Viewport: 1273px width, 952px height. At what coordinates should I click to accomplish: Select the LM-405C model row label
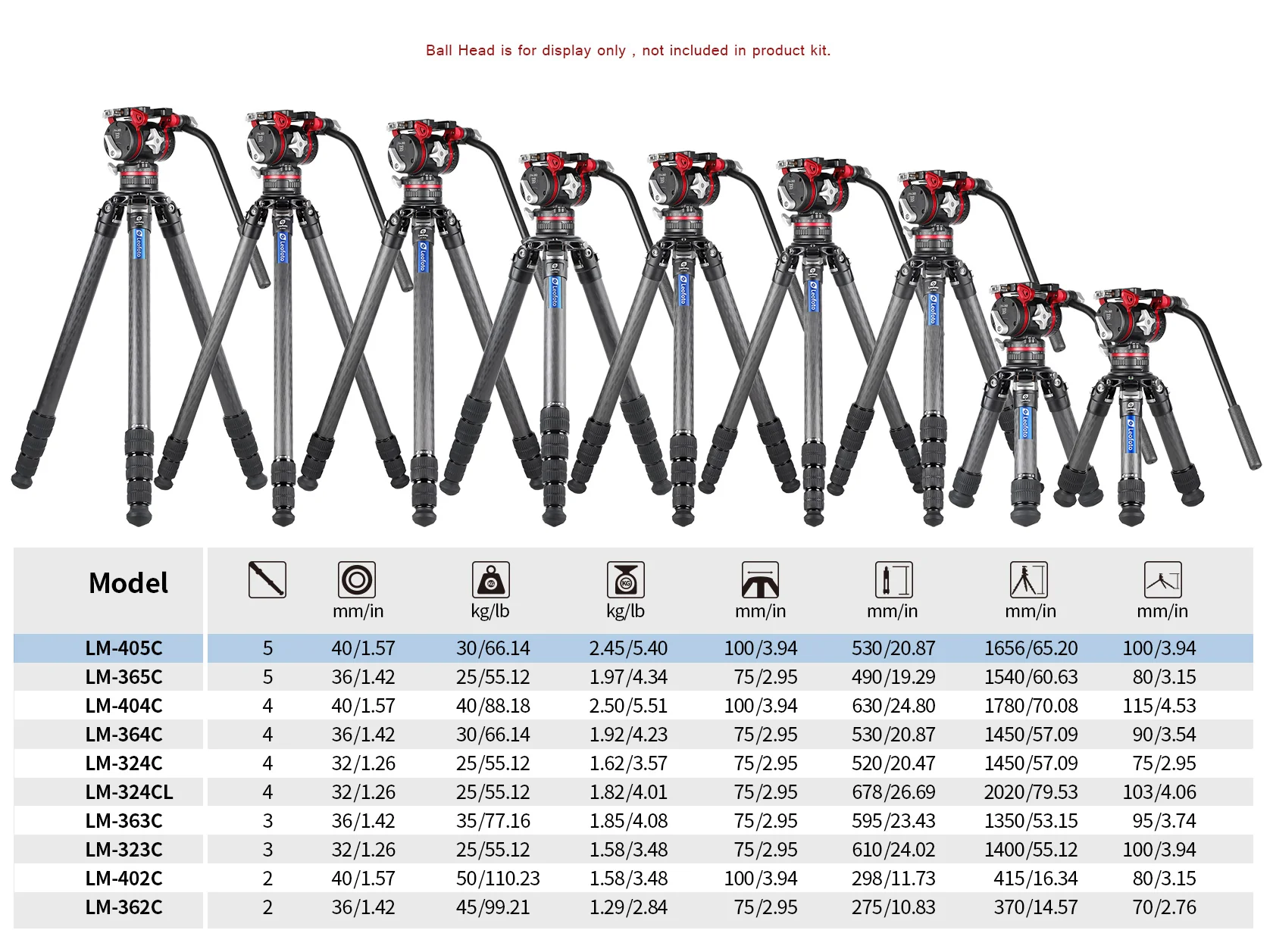click(124, 648)
